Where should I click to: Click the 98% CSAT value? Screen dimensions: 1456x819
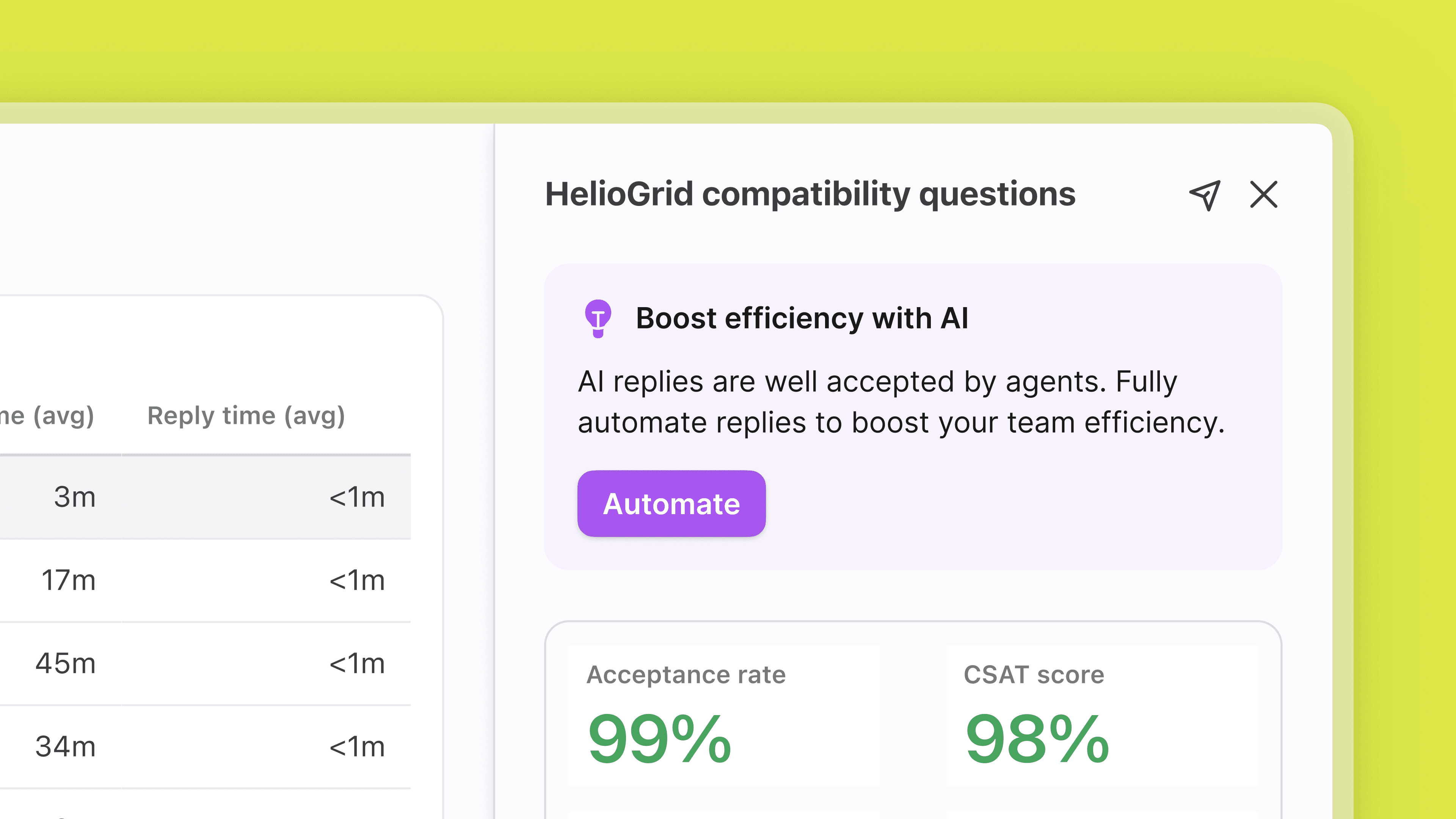pos(1037,739)
